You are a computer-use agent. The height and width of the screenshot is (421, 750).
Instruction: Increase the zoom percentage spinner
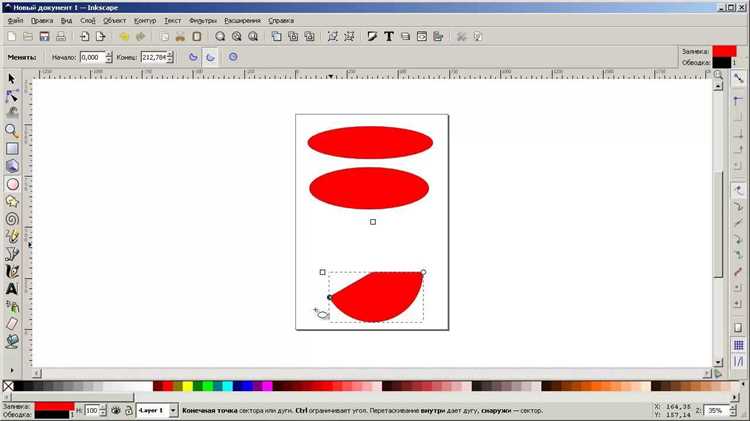732,408
